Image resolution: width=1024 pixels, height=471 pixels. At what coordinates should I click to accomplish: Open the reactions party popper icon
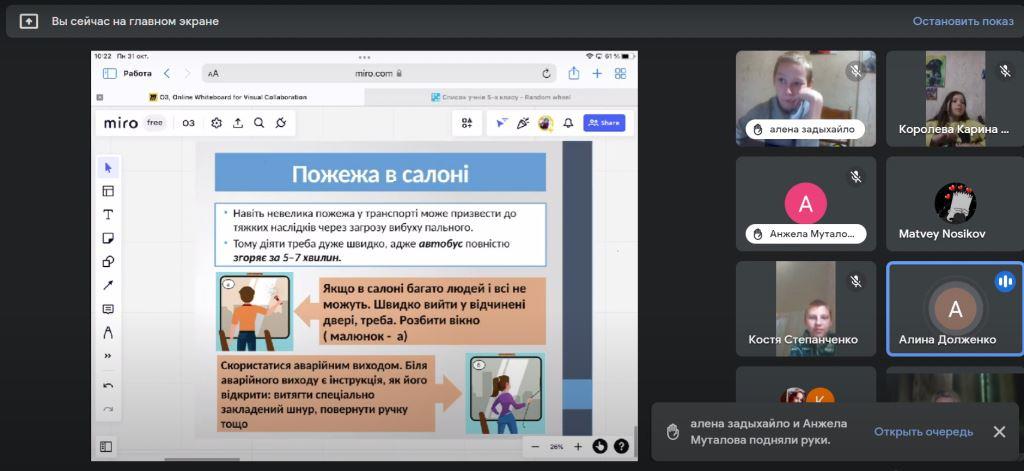pos(523,123)
